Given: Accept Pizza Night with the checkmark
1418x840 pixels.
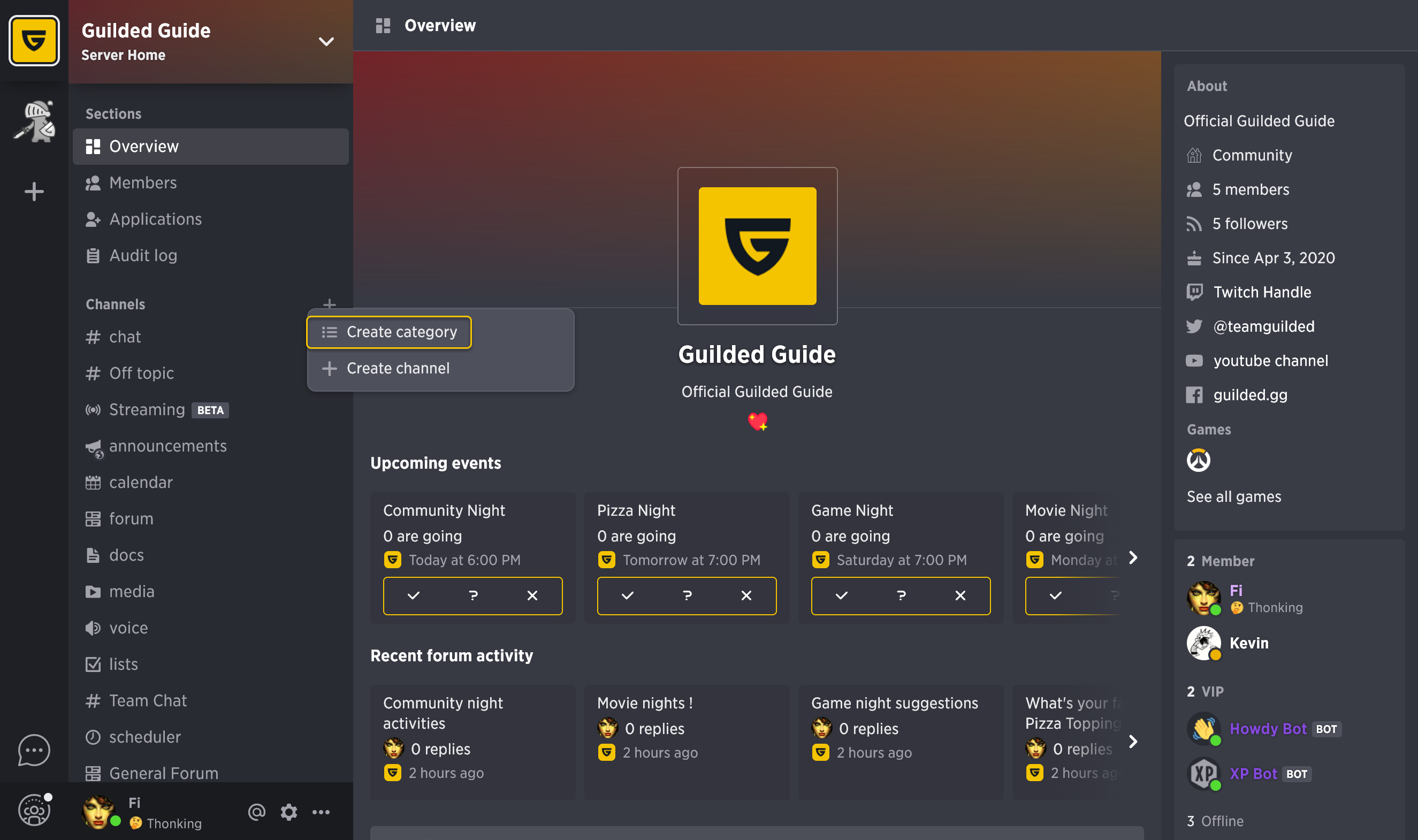Looking at the screenshot, I should click(627, 595).
